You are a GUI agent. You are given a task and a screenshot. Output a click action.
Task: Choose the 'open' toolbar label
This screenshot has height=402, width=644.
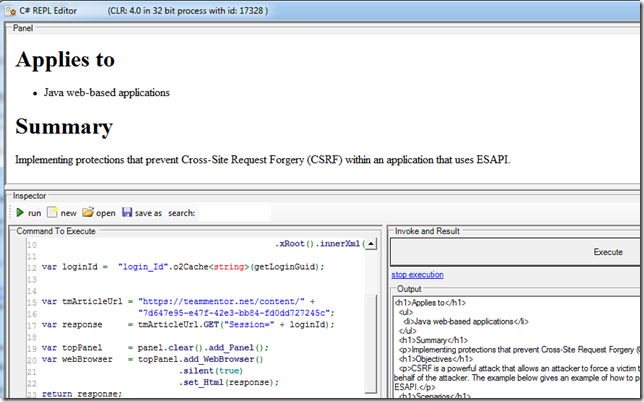coord(105,213)
